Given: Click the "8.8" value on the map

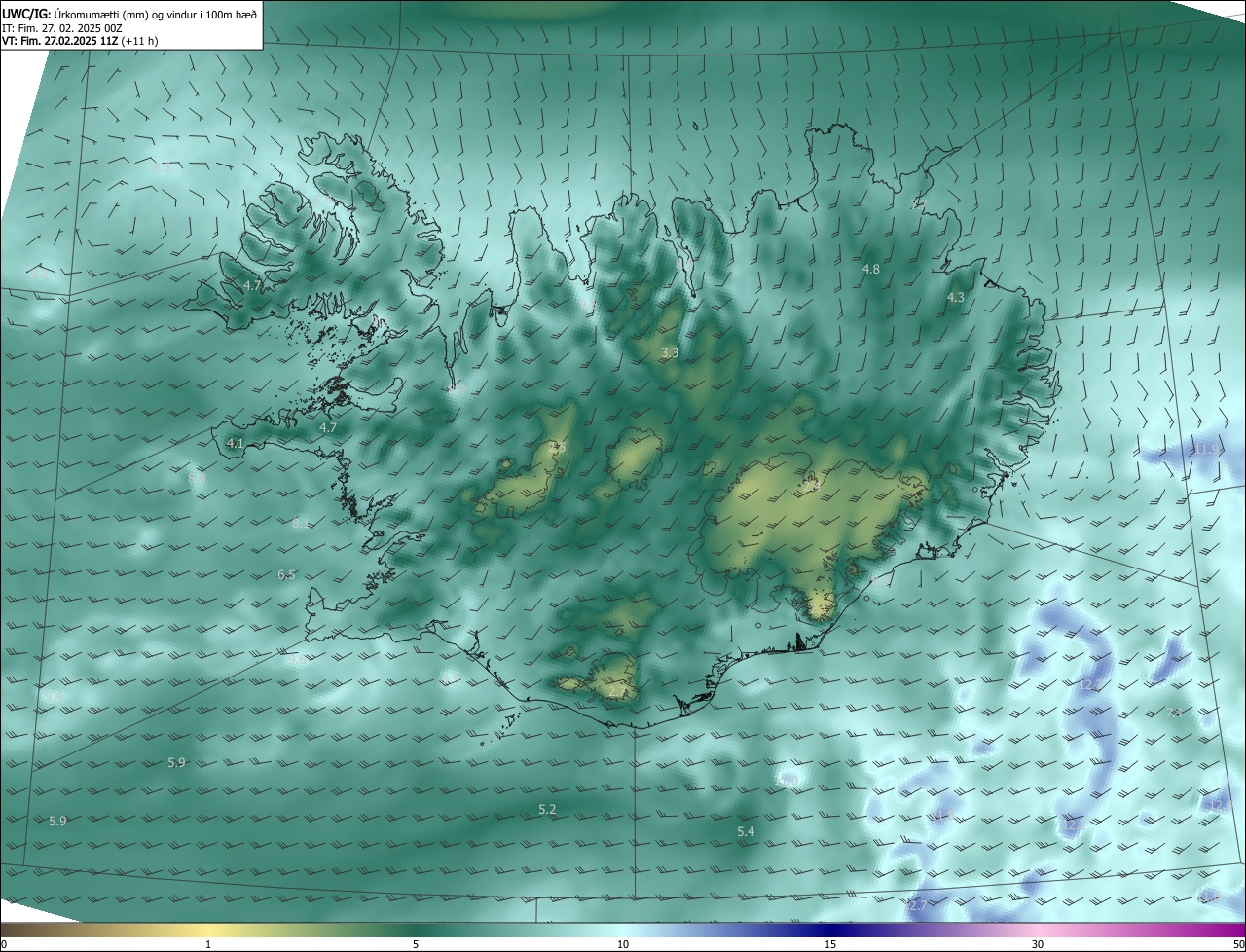Looking at the screenshot, I should [x=197, y=478].
